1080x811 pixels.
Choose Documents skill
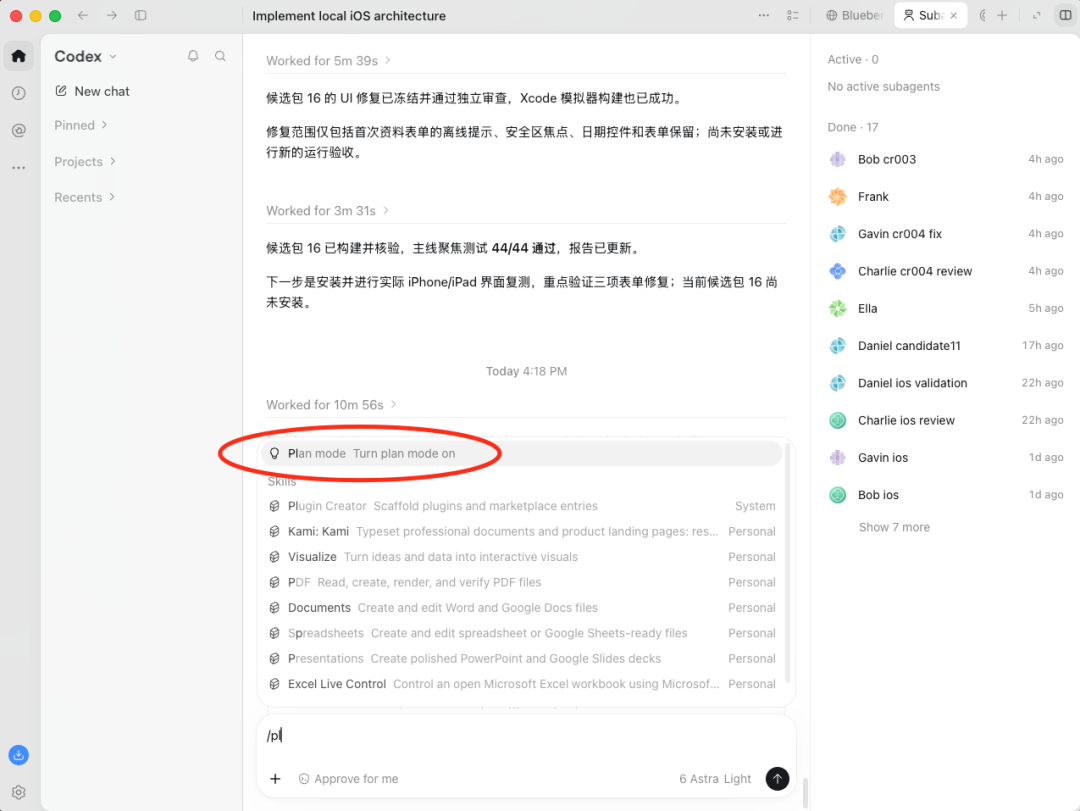[521, 608]
